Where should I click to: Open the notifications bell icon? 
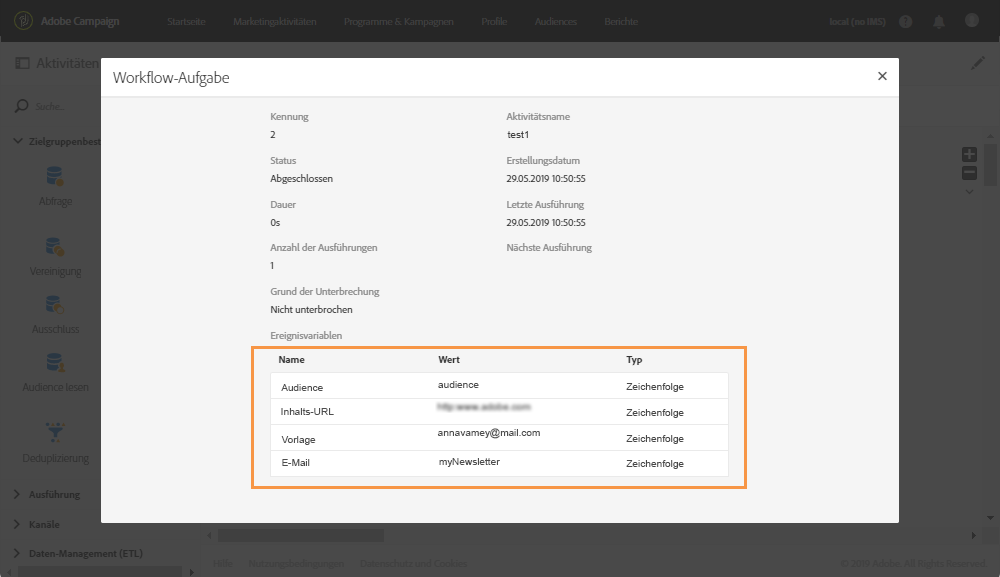(939, 22)
